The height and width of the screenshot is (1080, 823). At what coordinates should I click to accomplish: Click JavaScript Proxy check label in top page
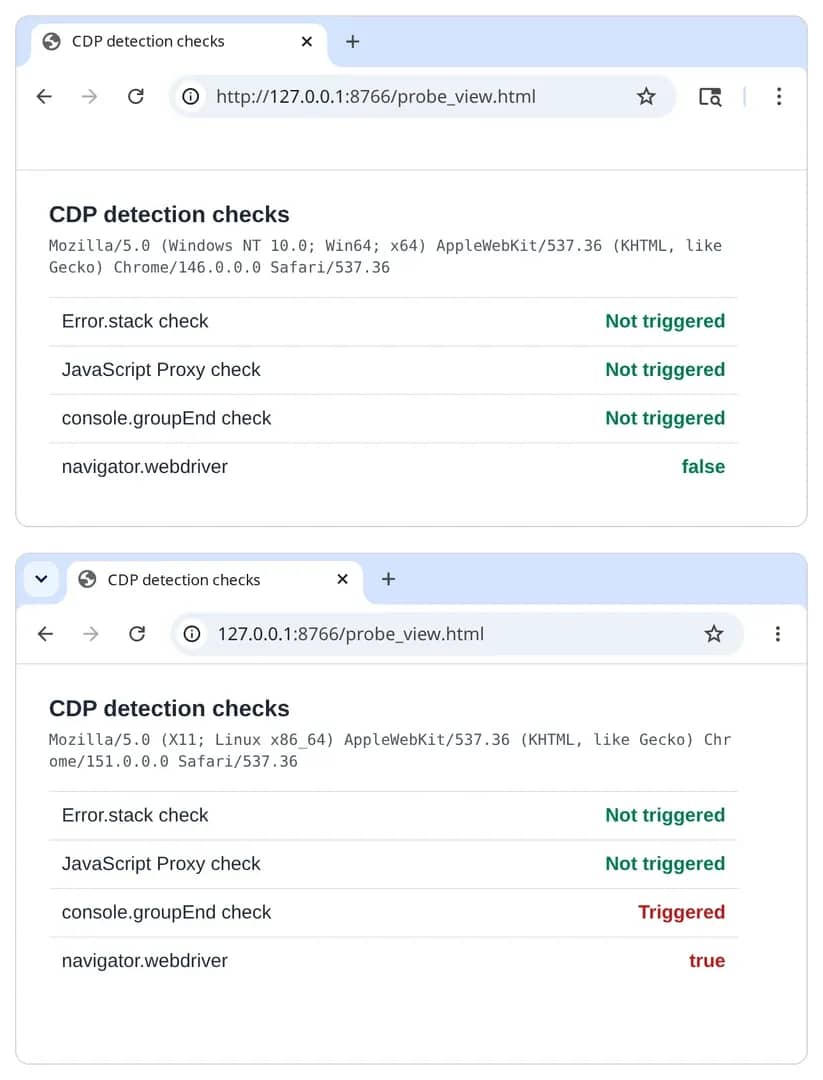[x=161, y=370]
